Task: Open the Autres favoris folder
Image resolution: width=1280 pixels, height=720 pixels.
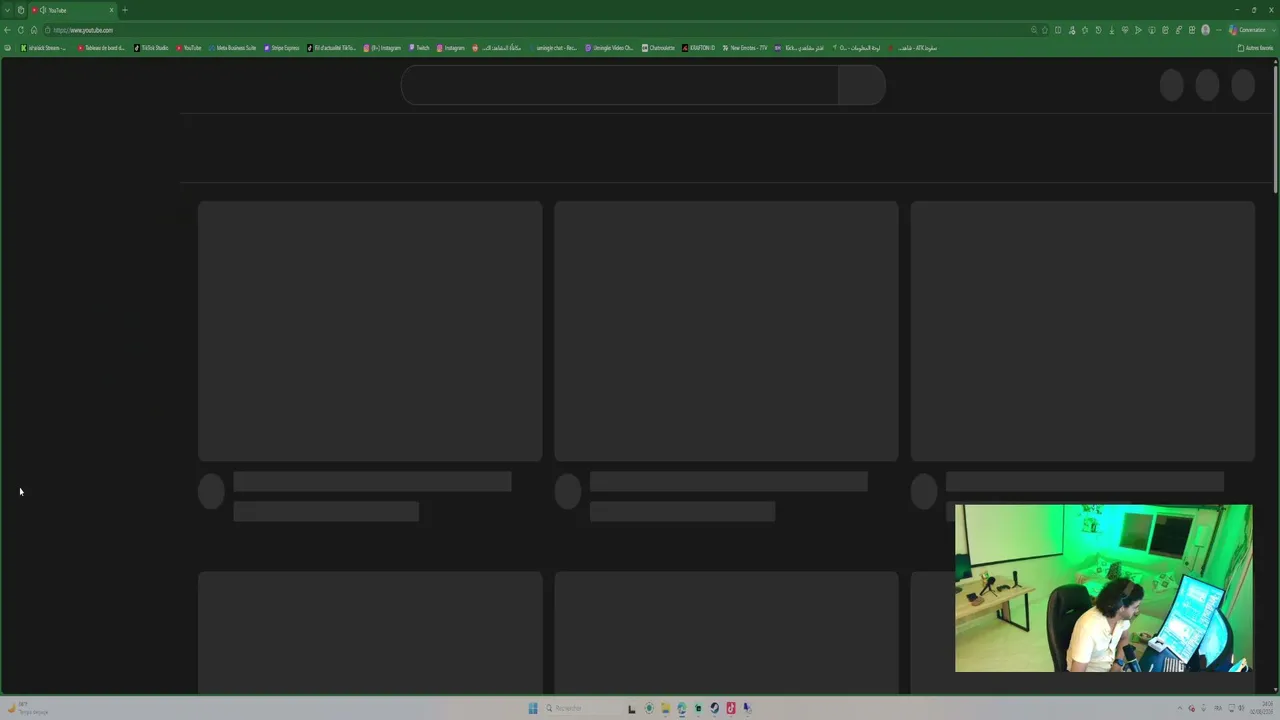Action: coord(1256,48)
